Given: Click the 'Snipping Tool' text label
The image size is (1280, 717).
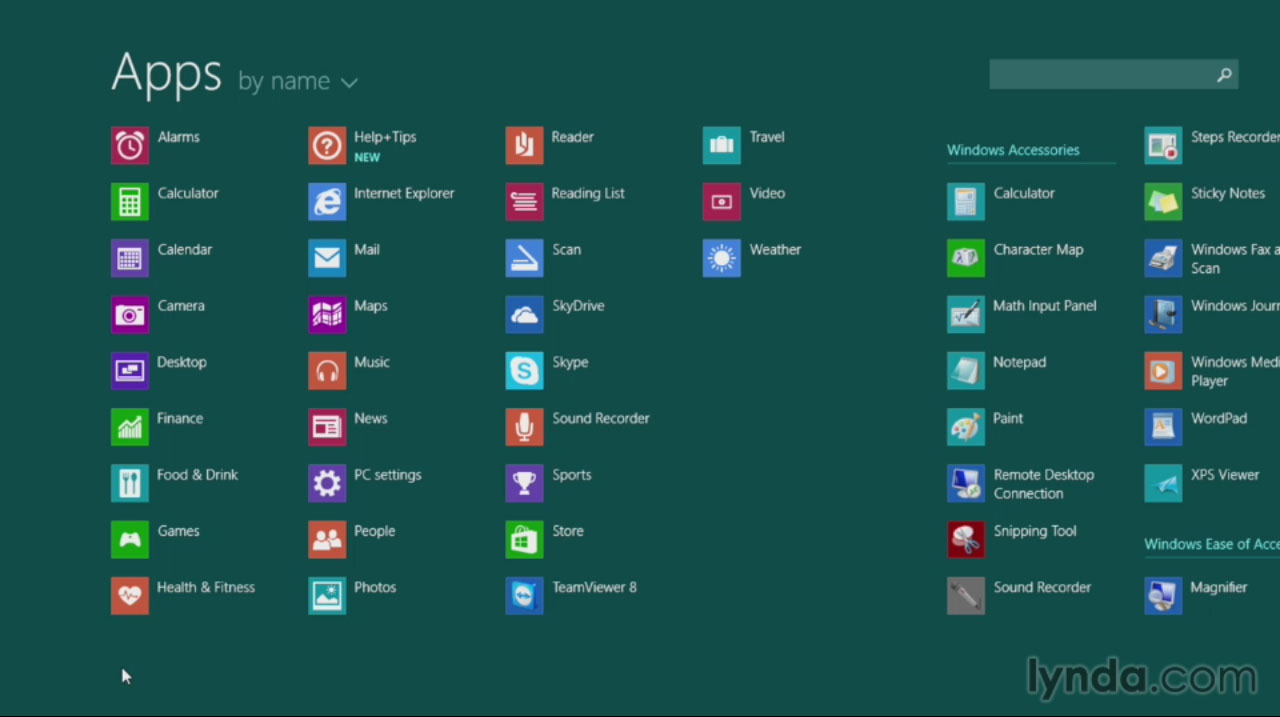Looking at the screenshot, I should tap(1035, 531).
